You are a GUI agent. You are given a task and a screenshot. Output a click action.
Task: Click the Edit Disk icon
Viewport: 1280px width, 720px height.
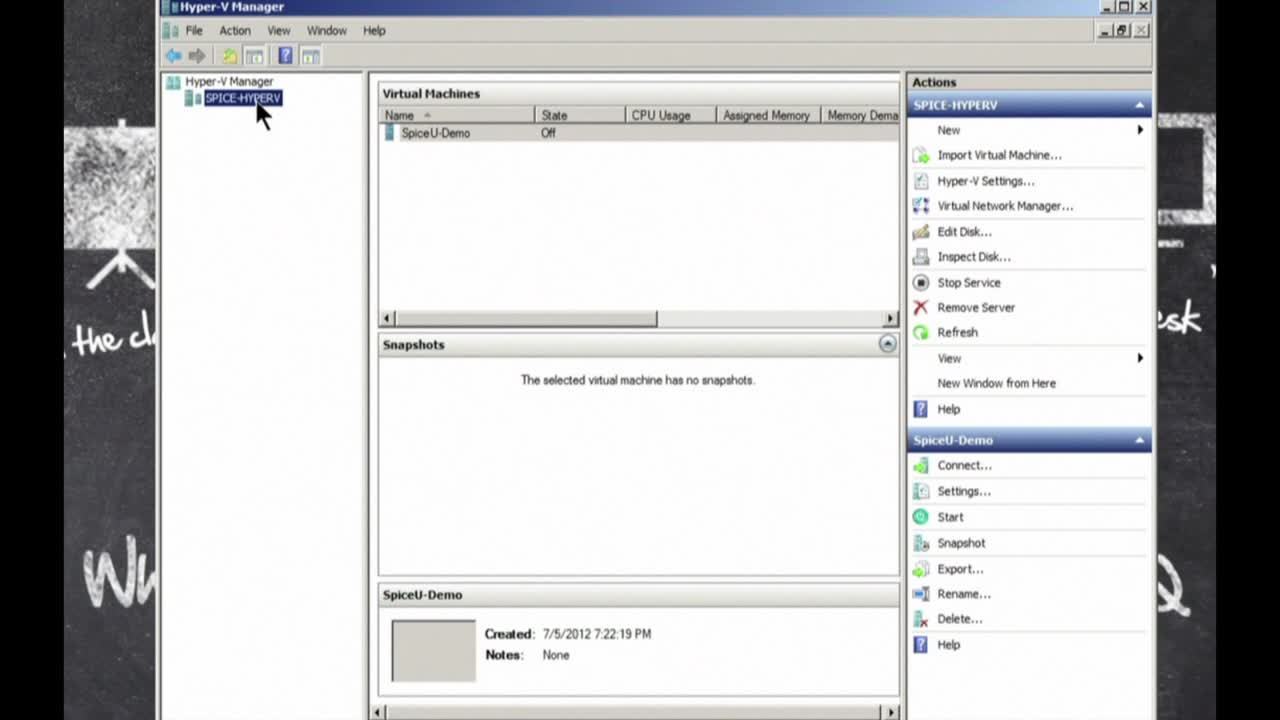tap(921, 232)
